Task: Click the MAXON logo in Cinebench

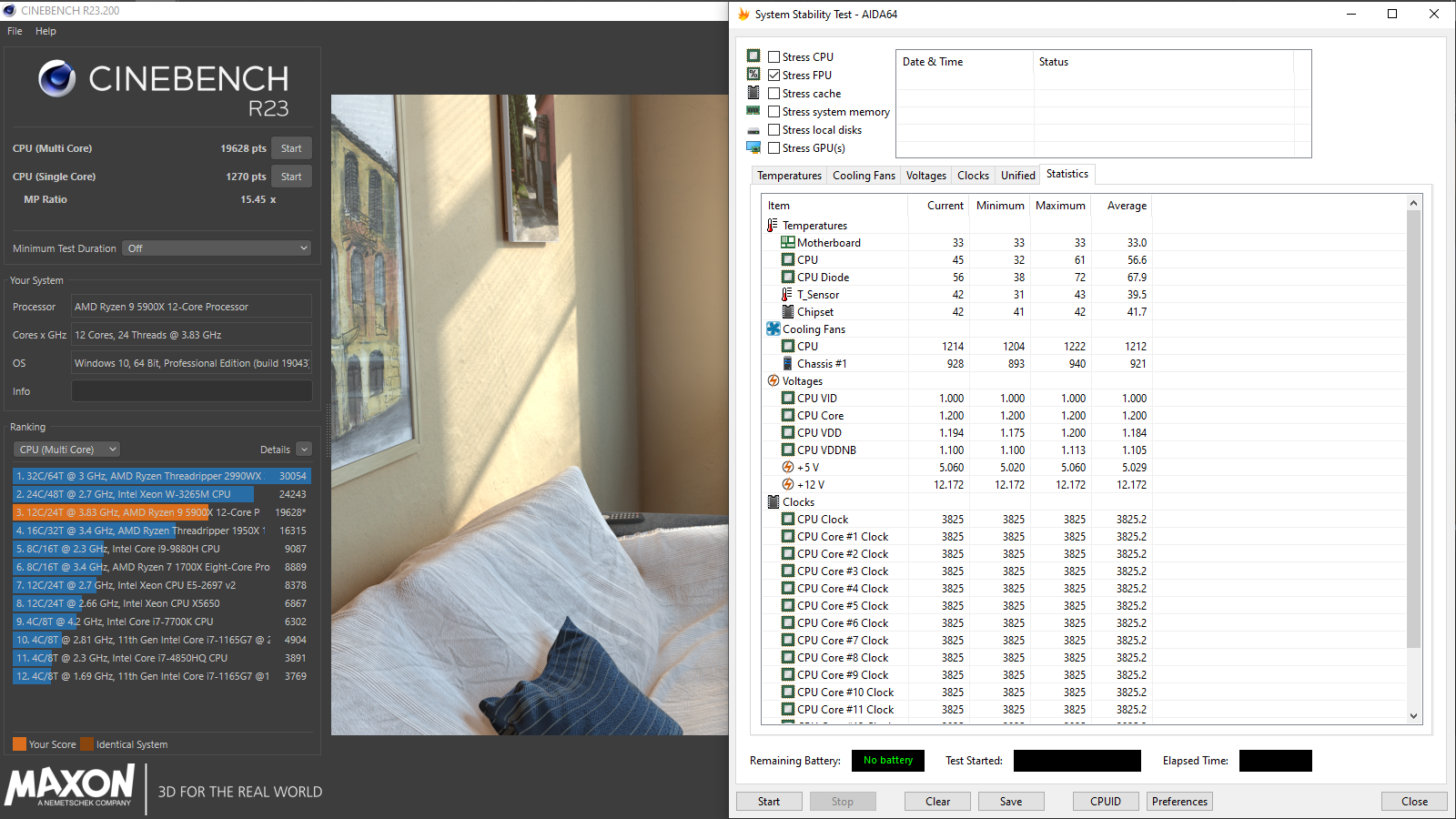Action: [70, 785]
